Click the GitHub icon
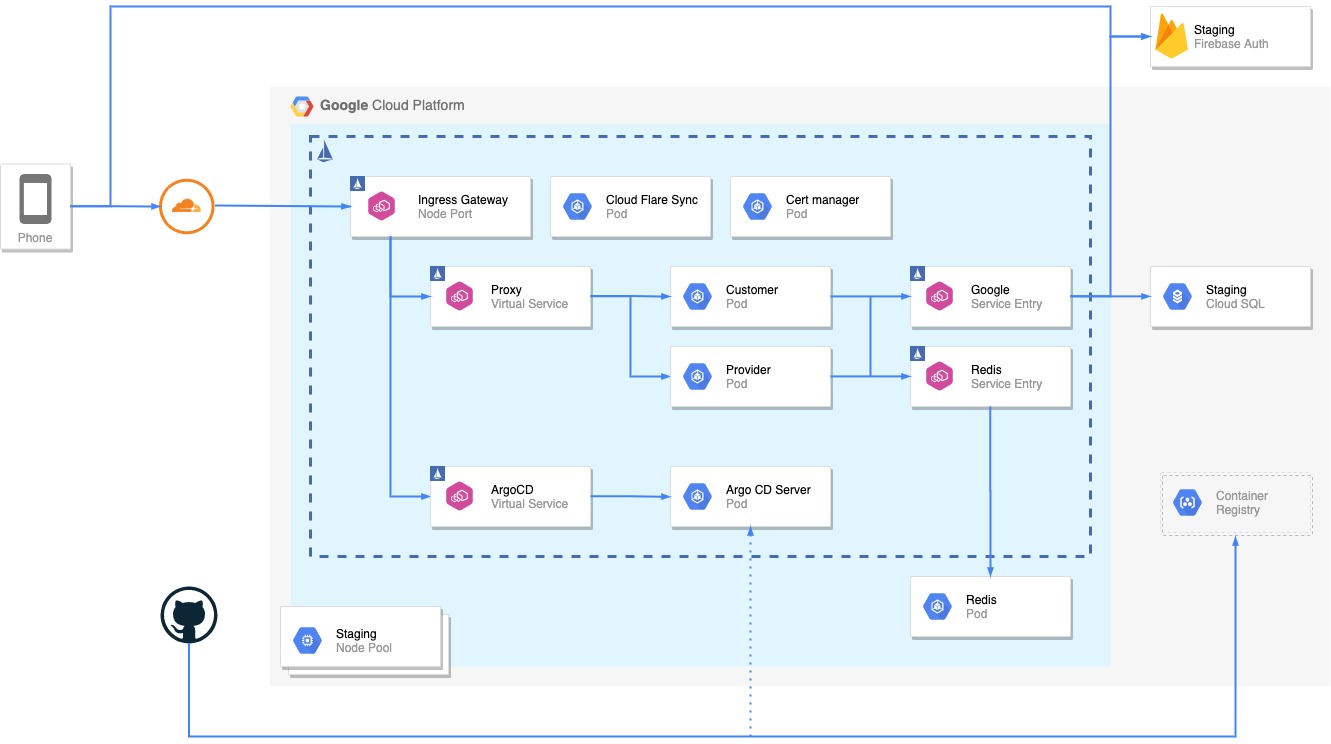1331x744 pixels. click(189, 614)
